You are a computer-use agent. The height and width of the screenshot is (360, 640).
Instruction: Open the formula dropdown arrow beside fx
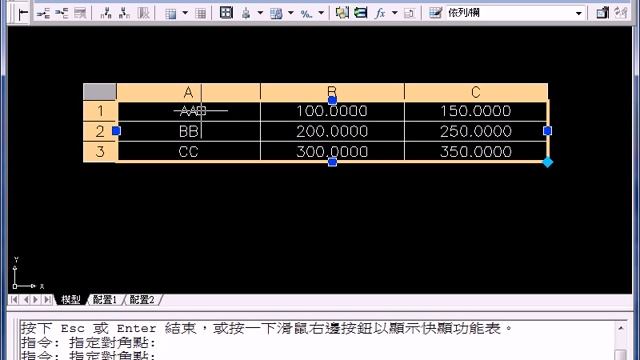pyautogui.click(x=394, y=13)
